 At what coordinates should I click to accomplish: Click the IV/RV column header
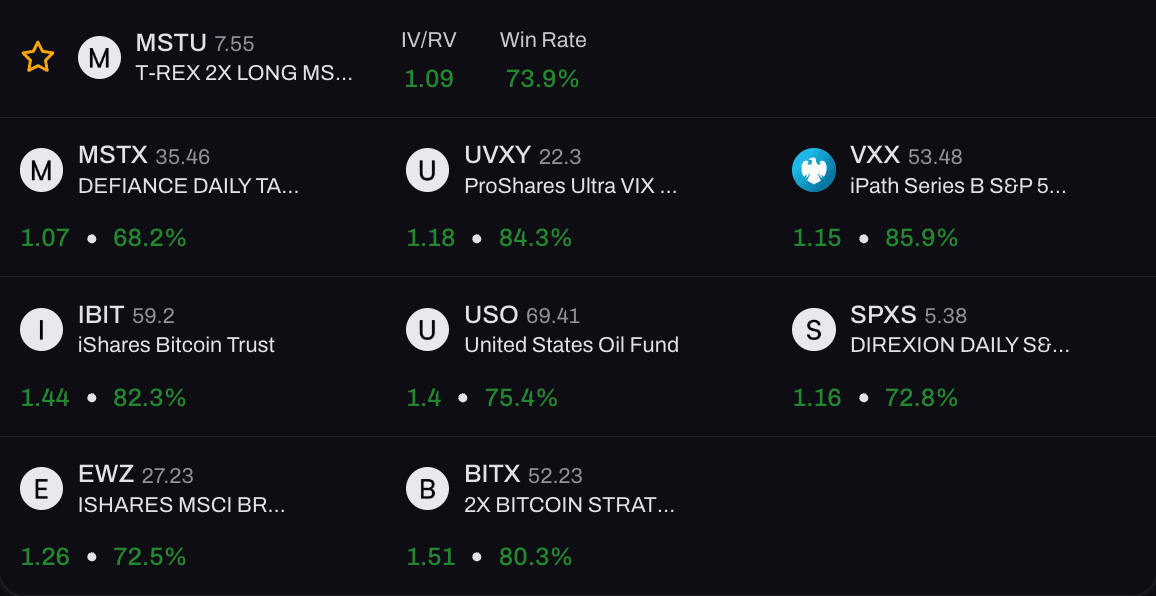[428, 40]
